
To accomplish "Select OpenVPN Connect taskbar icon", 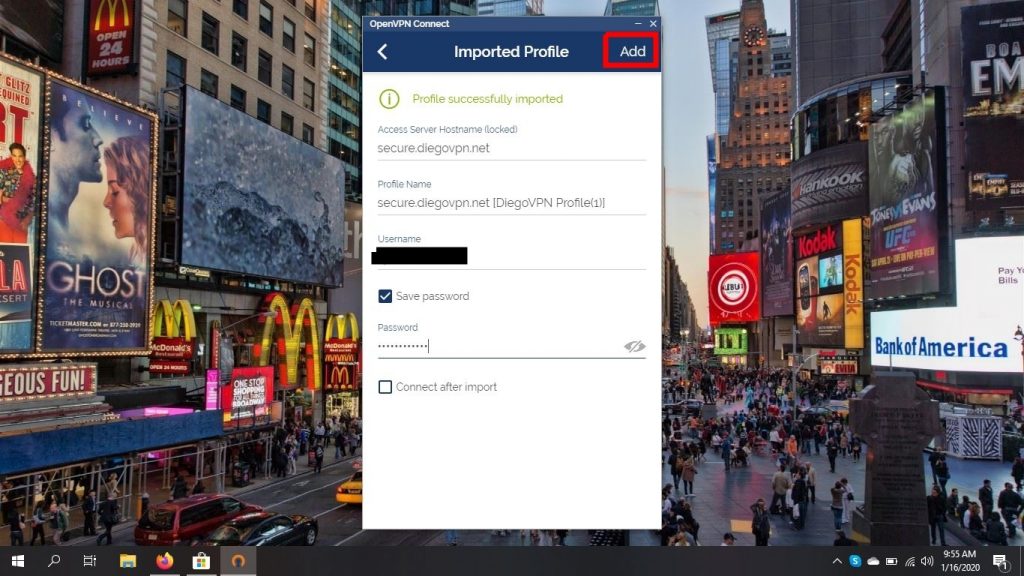I will pos(238,561).
